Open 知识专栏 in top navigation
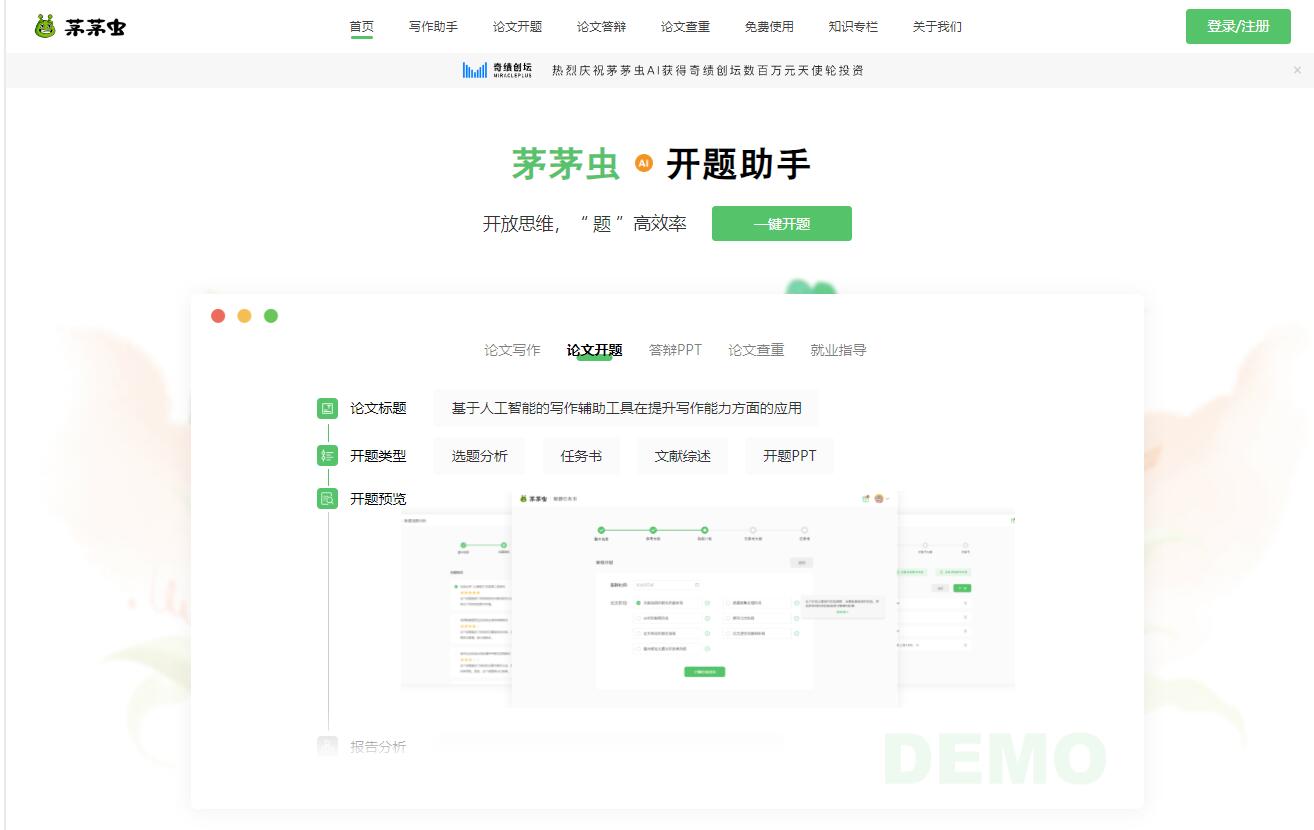 pyautogui.click(x=853, y=27)
